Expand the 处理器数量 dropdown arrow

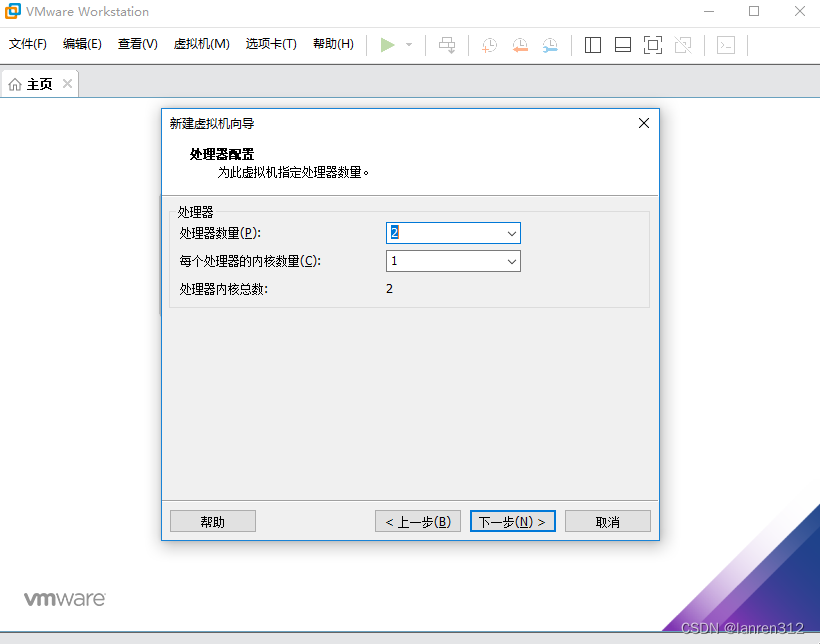point(511,233)
